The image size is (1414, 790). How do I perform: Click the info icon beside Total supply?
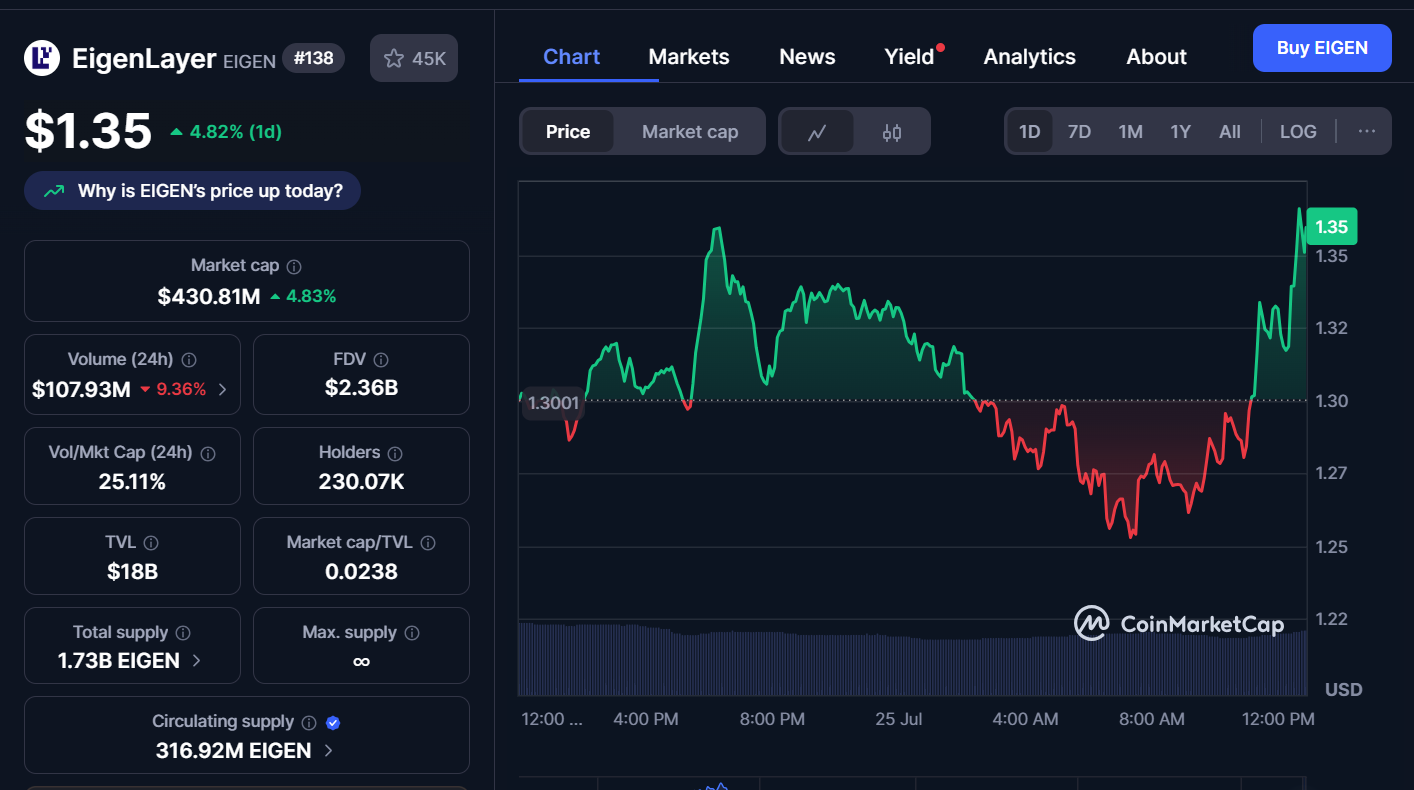click(x=183, y=633)
